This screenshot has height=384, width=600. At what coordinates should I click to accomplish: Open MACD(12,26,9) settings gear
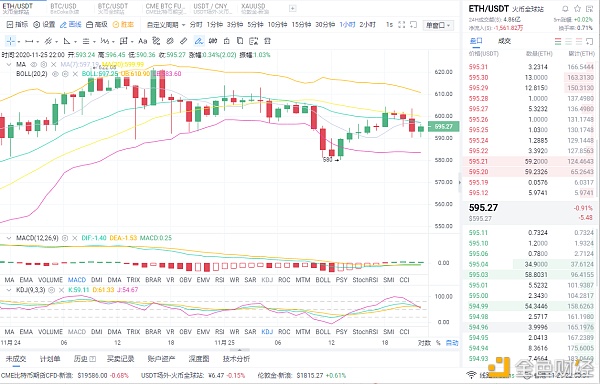pyautogui.click(x=65, y=238)
